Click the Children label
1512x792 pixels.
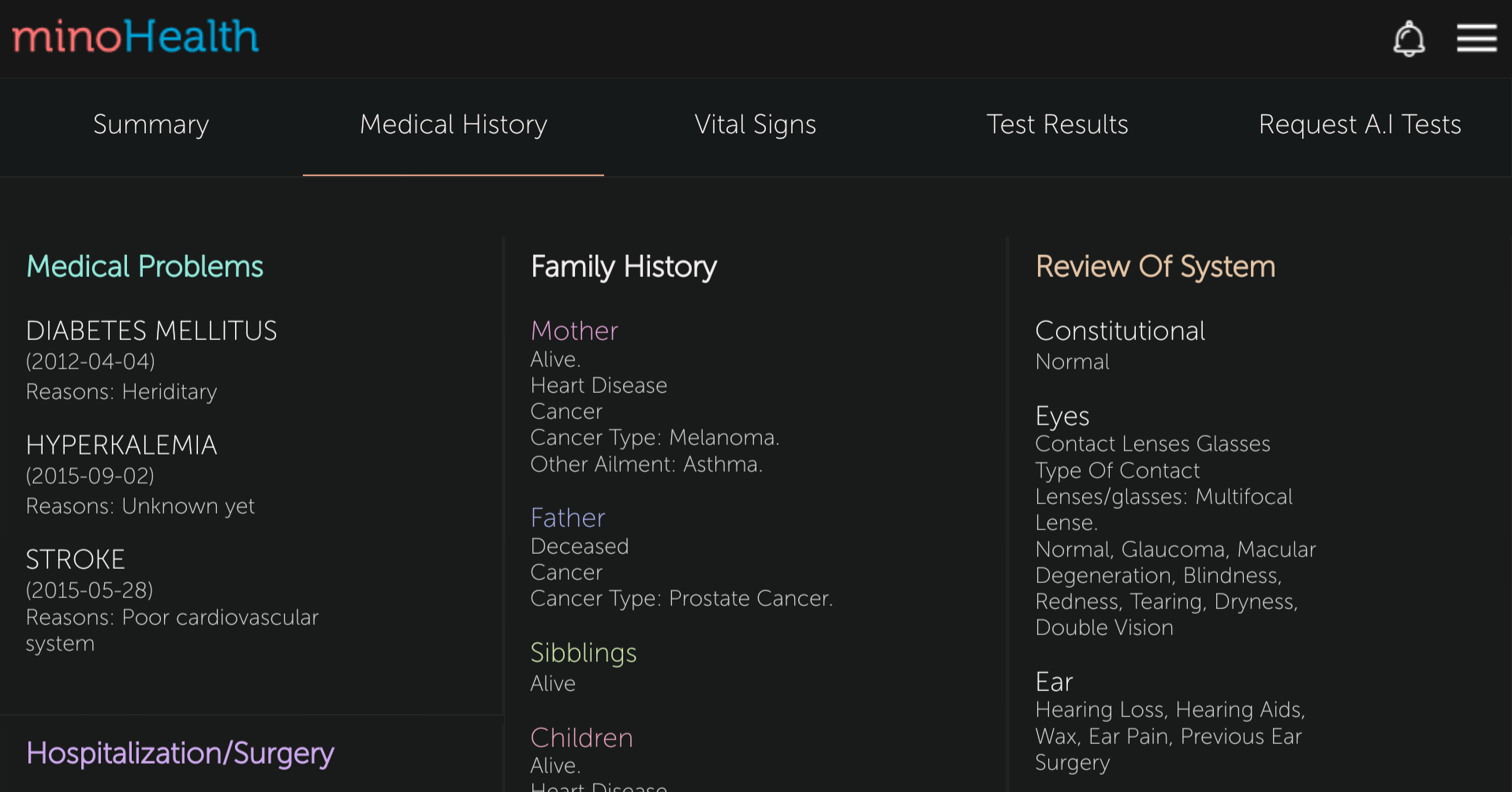click(x=581, y=738)
